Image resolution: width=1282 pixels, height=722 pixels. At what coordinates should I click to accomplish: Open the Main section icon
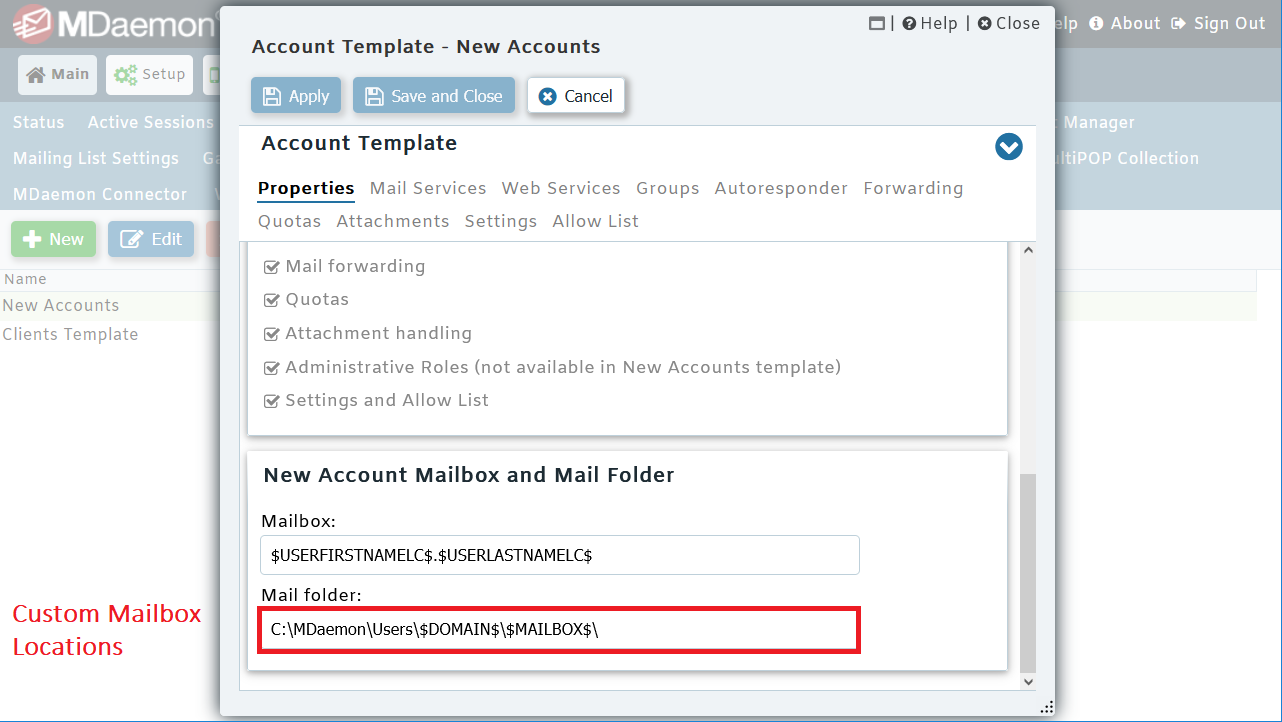pos(35,74)
